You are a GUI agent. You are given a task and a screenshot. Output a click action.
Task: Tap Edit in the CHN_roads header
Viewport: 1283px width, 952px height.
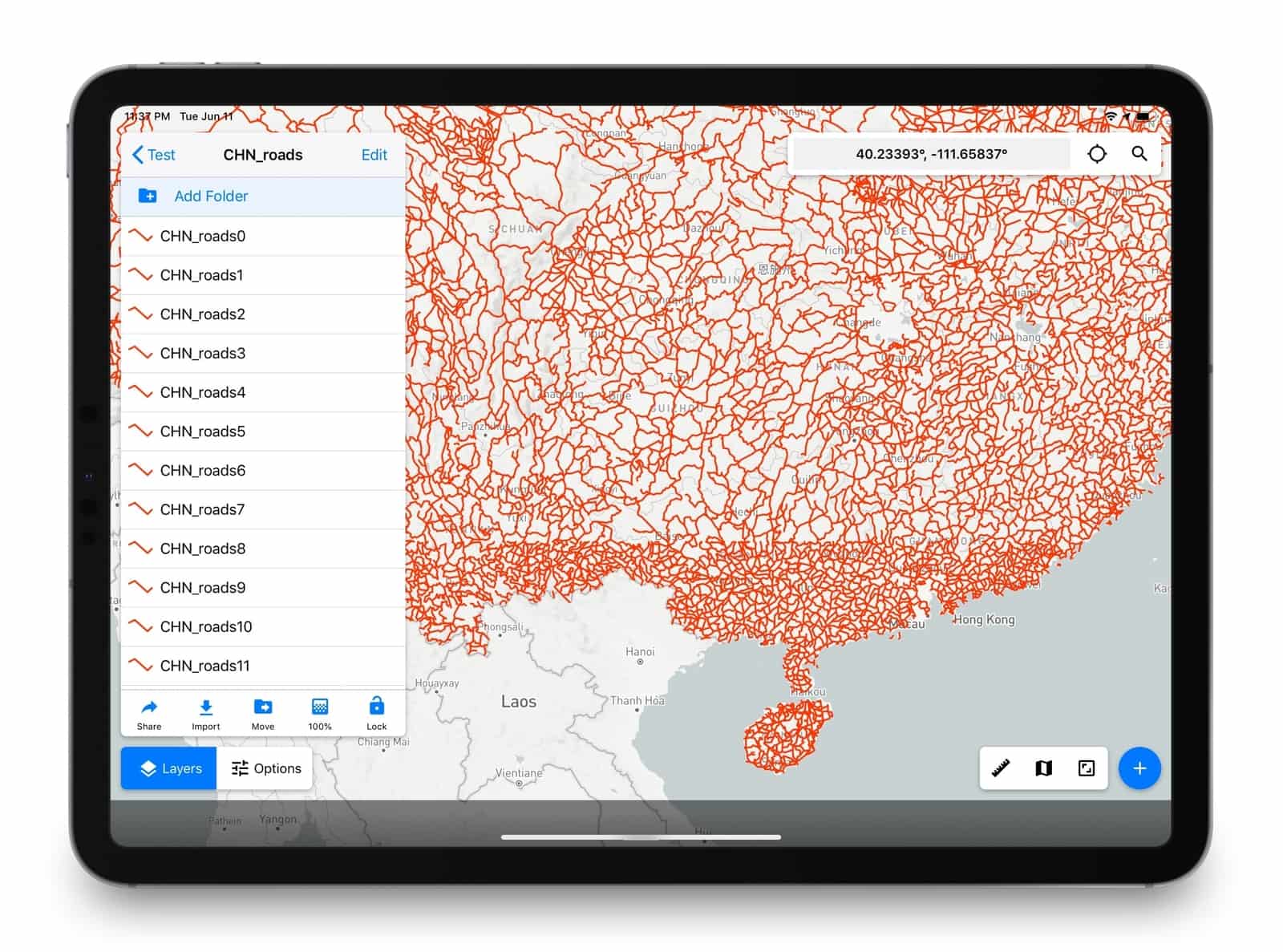tap(374, 155)
